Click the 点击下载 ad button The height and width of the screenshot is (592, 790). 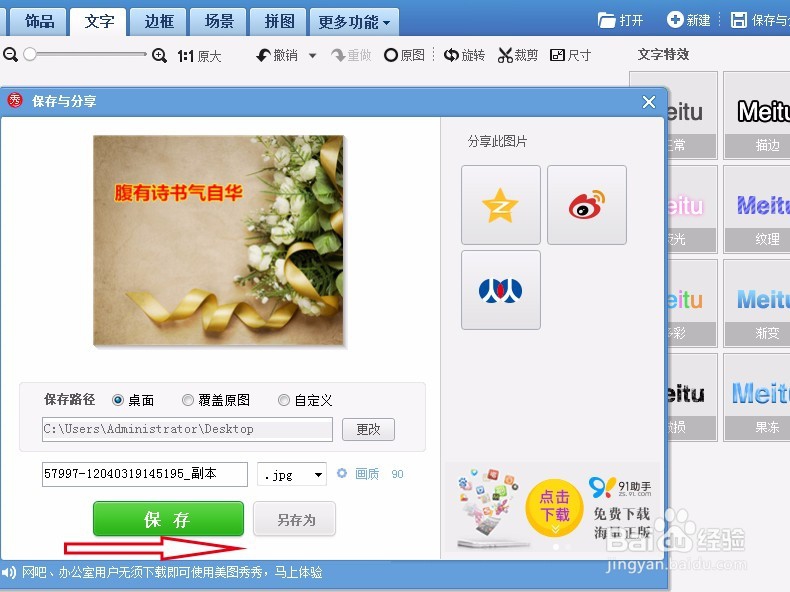tap(554, 508)
